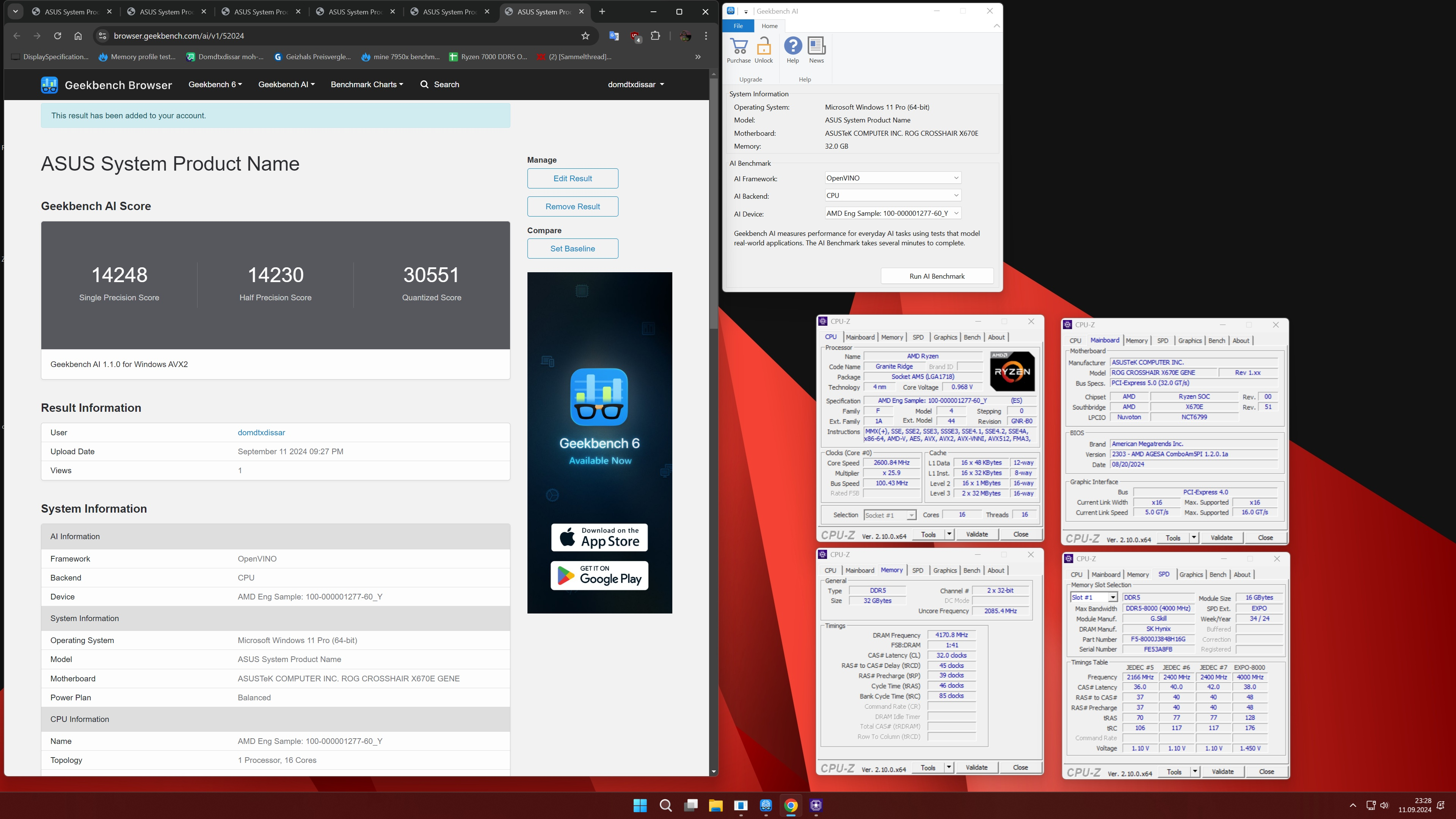1456x819 pixels.
Task: Click Search in the Geekbench nav bar
Action: (x=440, y=85)
